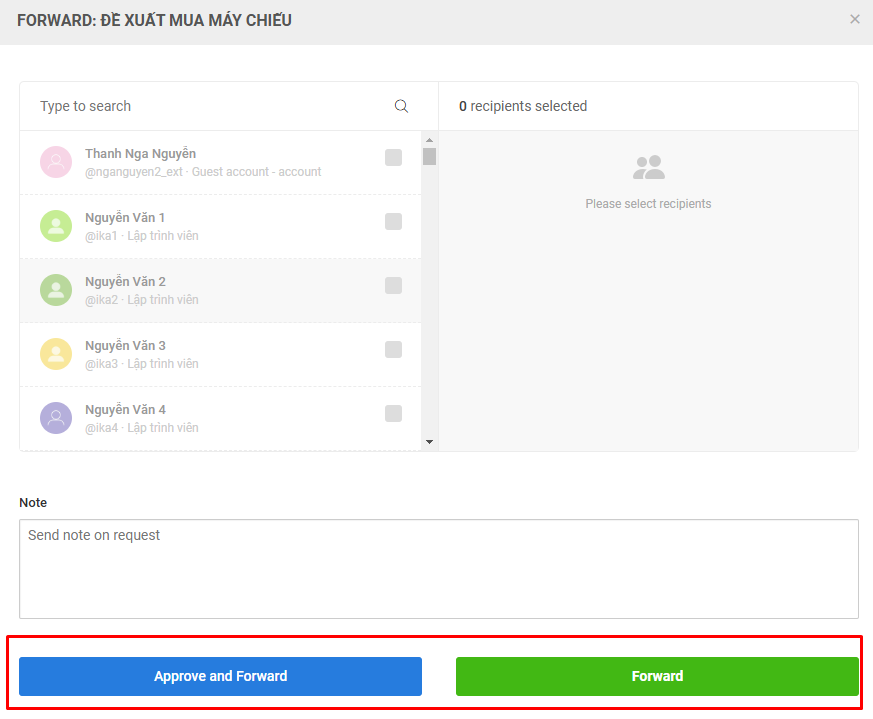This screenshot has height=719, width=873.
Task: Click the recipients group icon placeholder
Action: pos(649,167)
